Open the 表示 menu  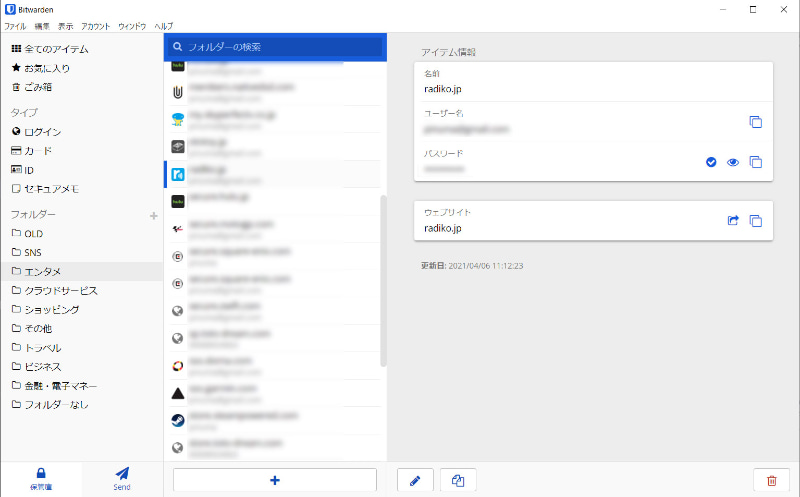65,26
